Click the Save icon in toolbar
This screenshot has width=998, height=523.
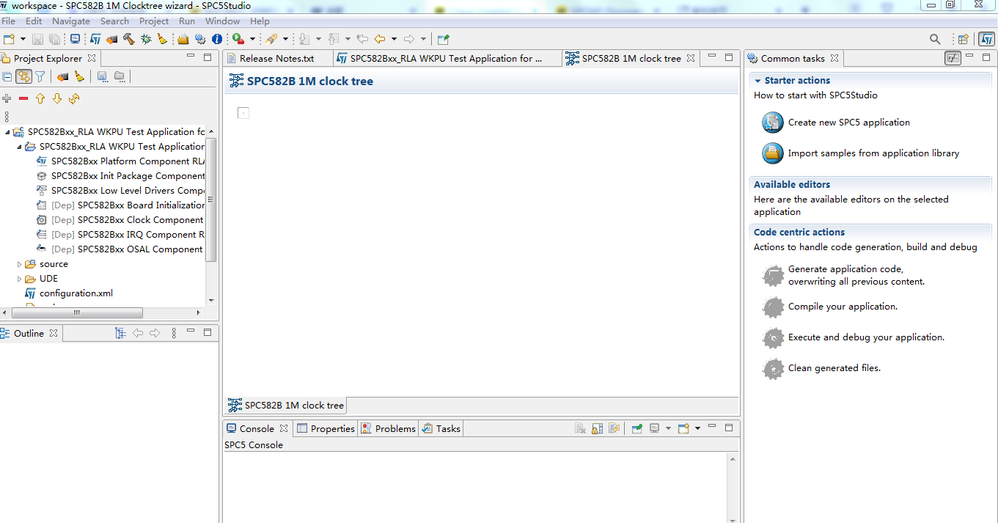tap(38, 39)
